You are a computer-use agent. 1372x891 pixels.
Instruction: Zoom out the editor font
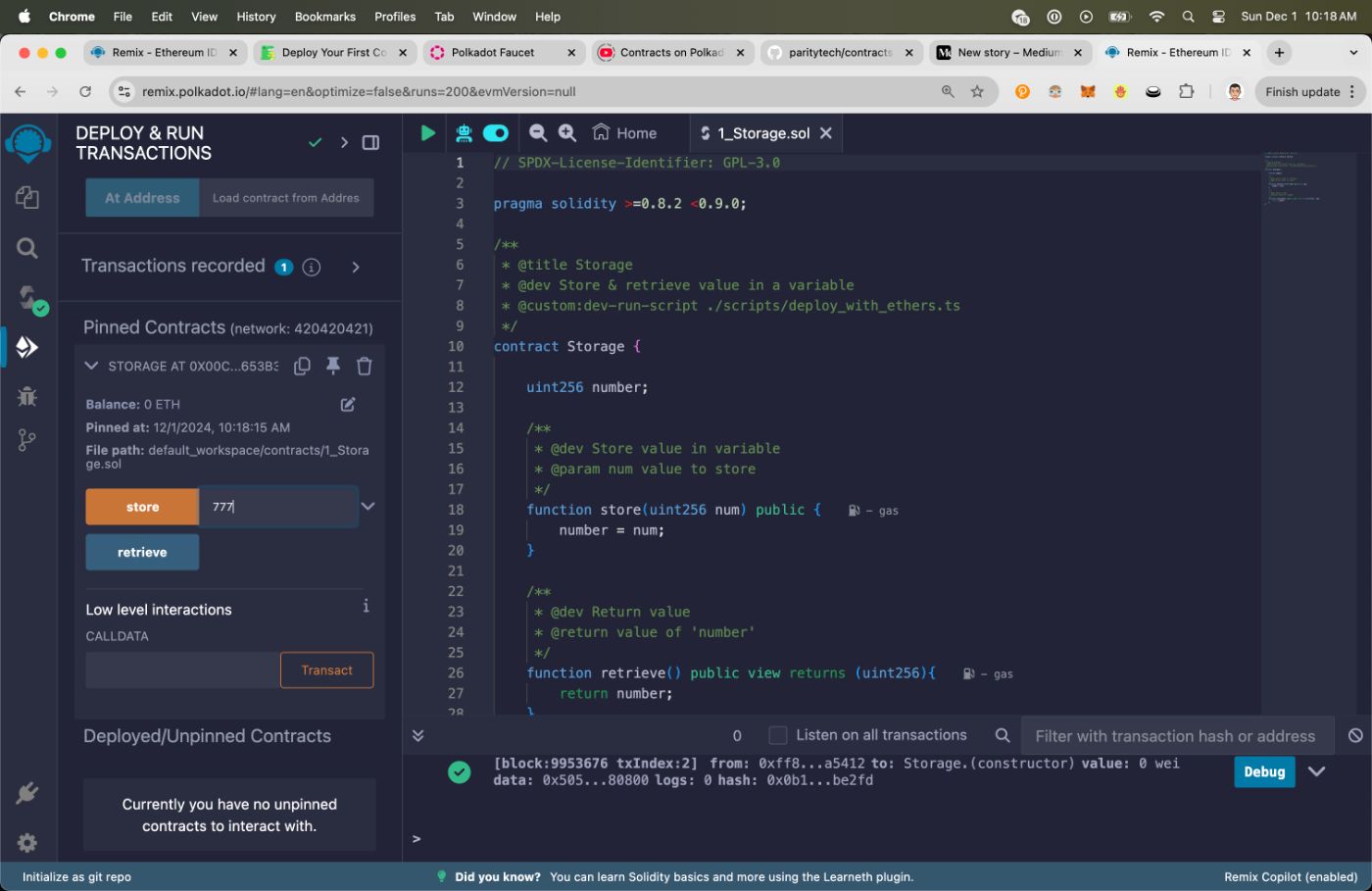[x=538, y=133]
